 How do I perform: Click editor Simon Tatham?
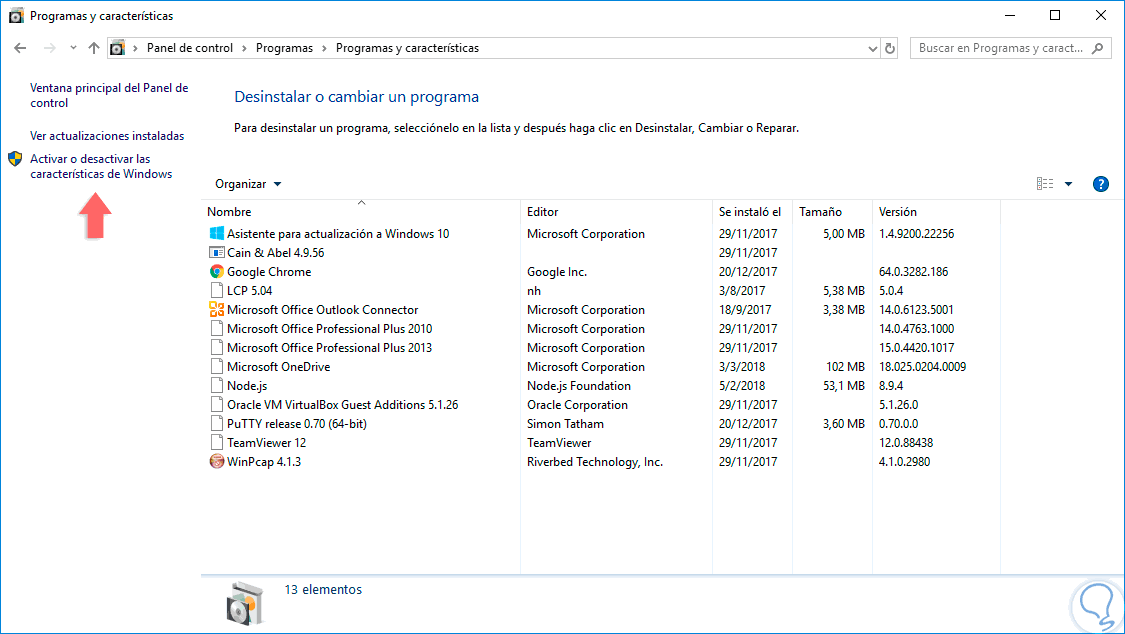(565, 424)
